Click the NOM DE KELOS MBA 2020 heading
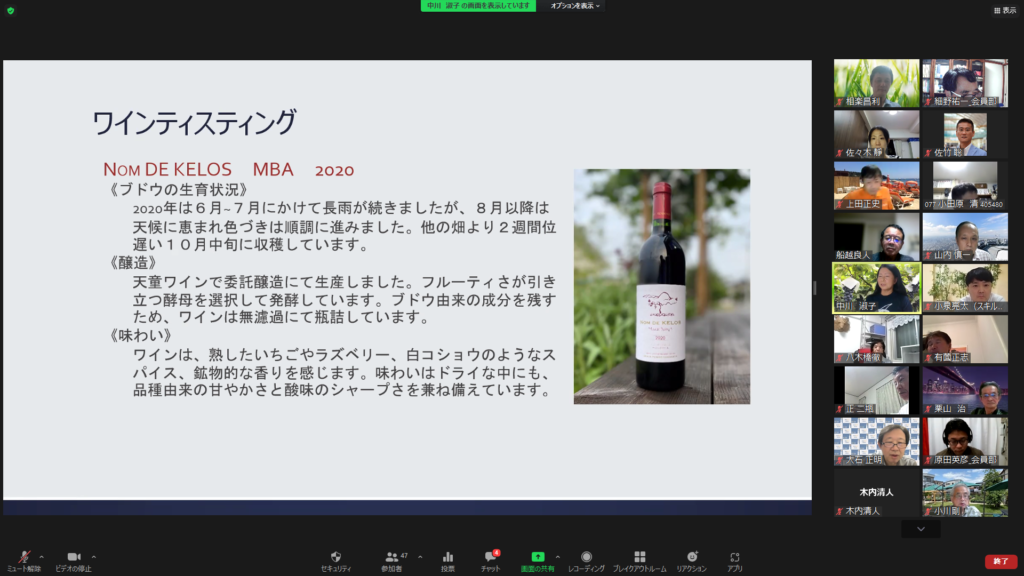Image resolution: width=1024 pixels, height=576 pixels. [x=229, y=170]
